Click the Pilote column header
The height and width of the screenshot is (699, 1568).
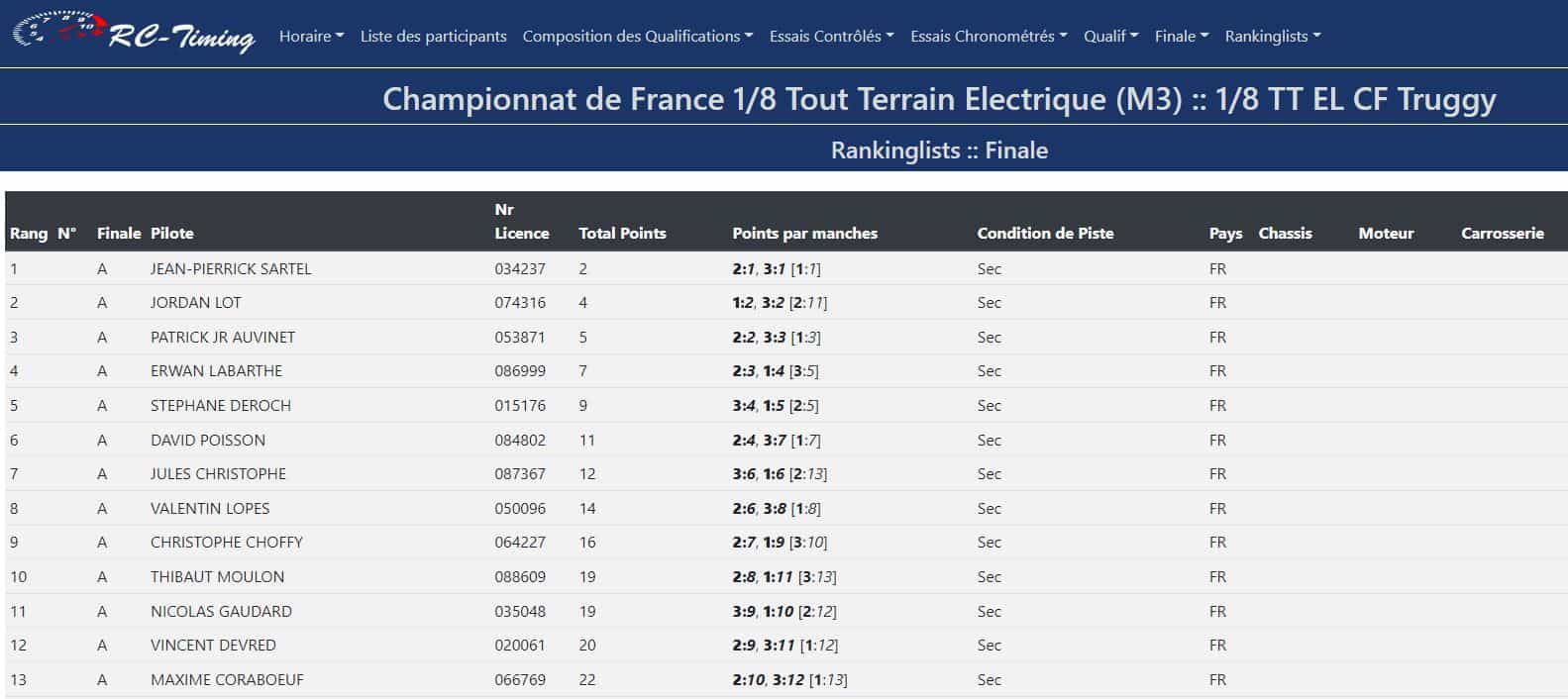click(x=171, y=234)
